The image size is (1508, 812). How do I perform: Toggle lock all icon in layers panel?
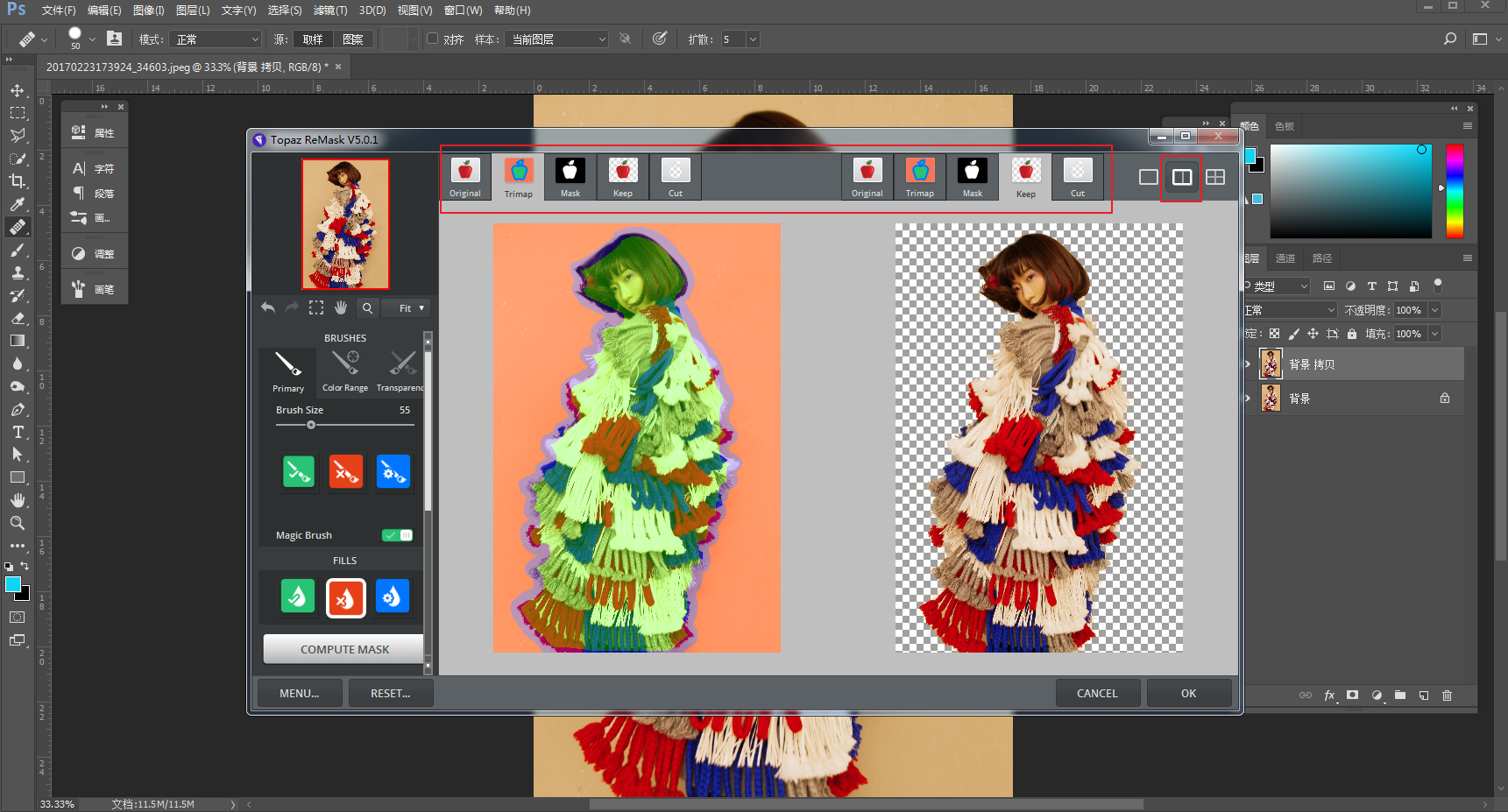tap(1352, 334)
